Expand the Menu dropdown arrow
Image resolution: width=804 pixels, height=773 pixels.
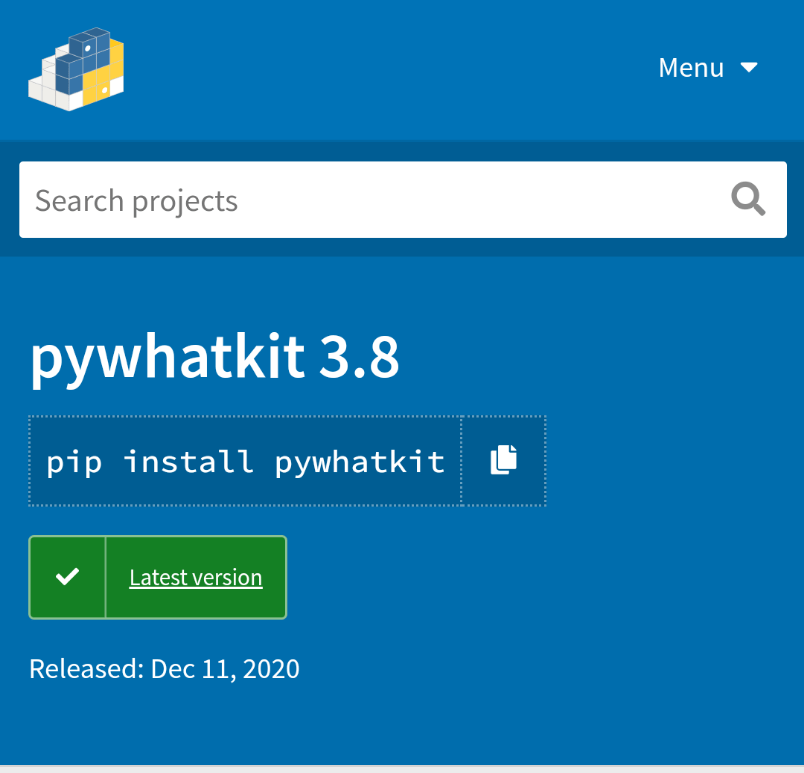(x=749, y=67)
